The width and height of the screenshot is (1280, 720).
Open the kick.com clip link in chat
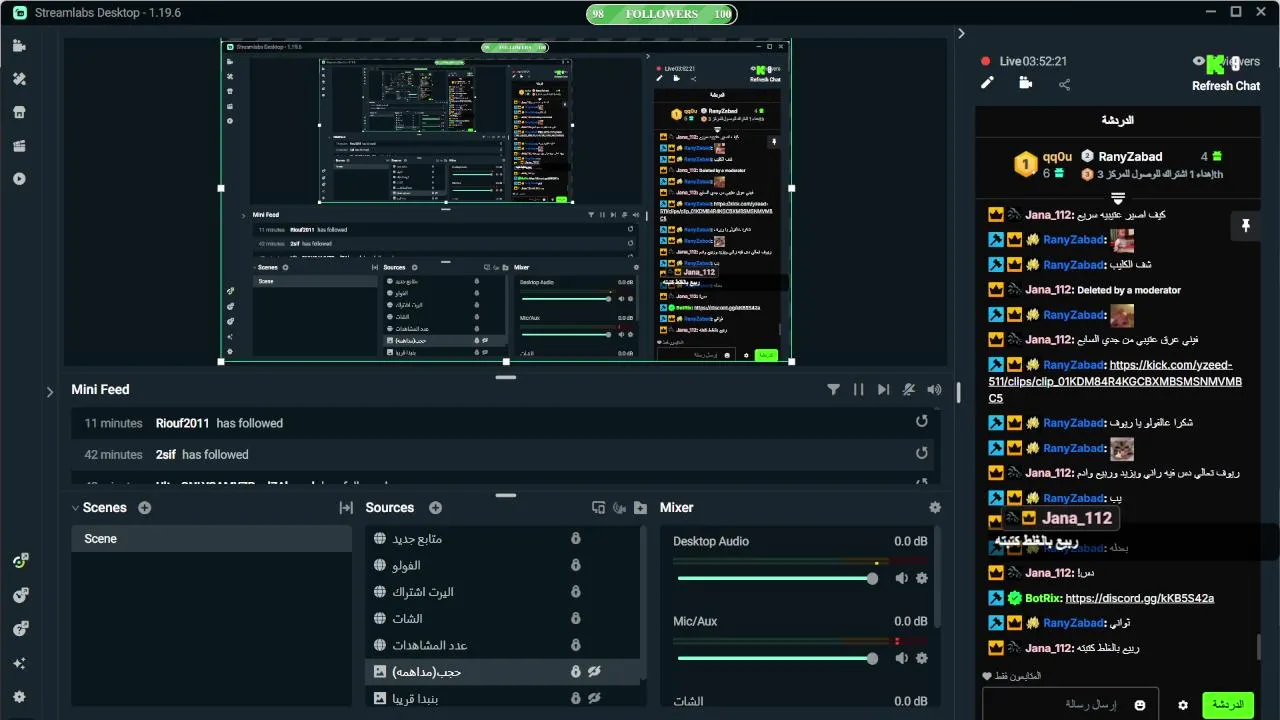coord(1116,381)
